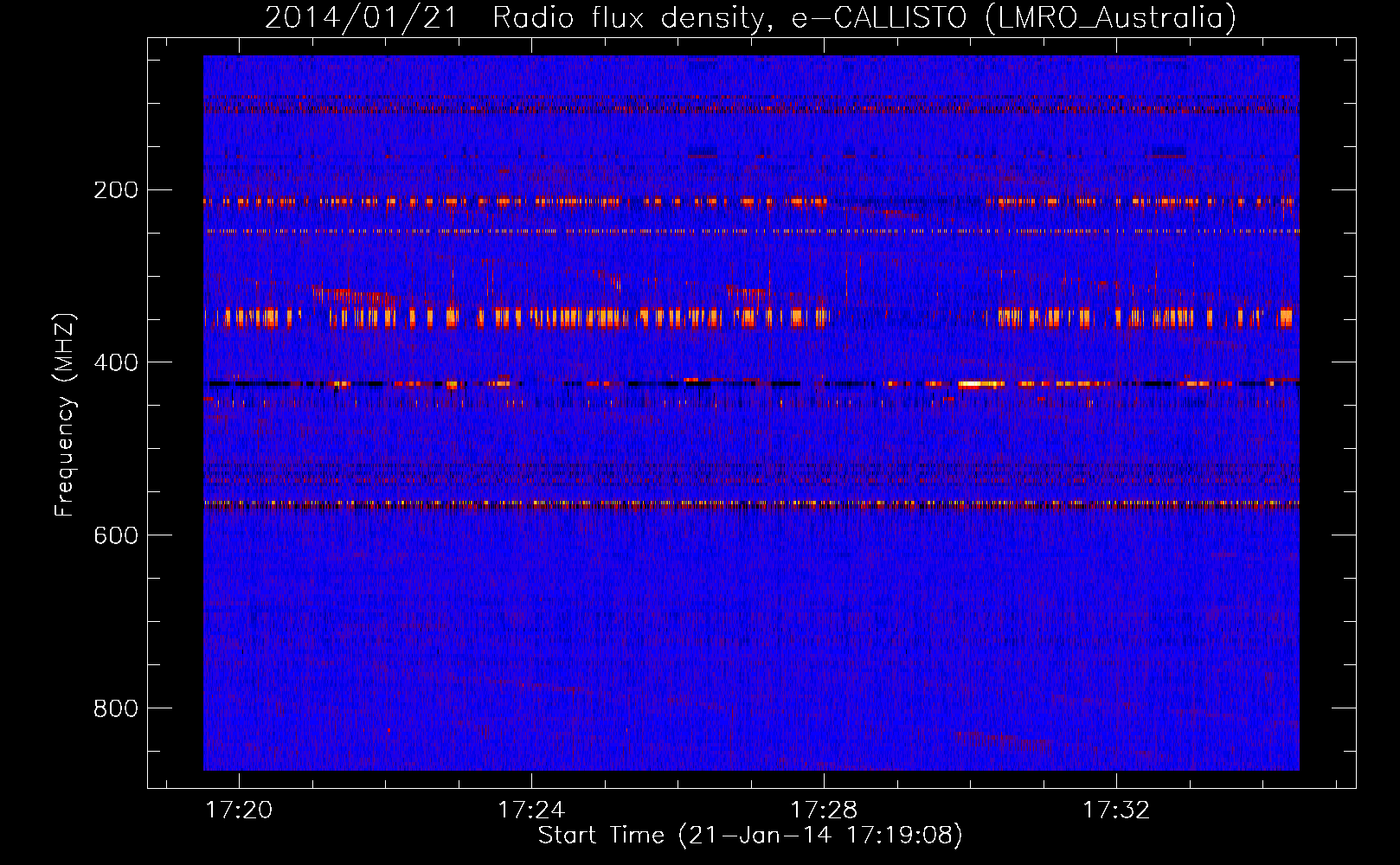Click the 600 frequency tick label
The height and width of the screenshot is (865, 1400).
click(x=116, y=535)
